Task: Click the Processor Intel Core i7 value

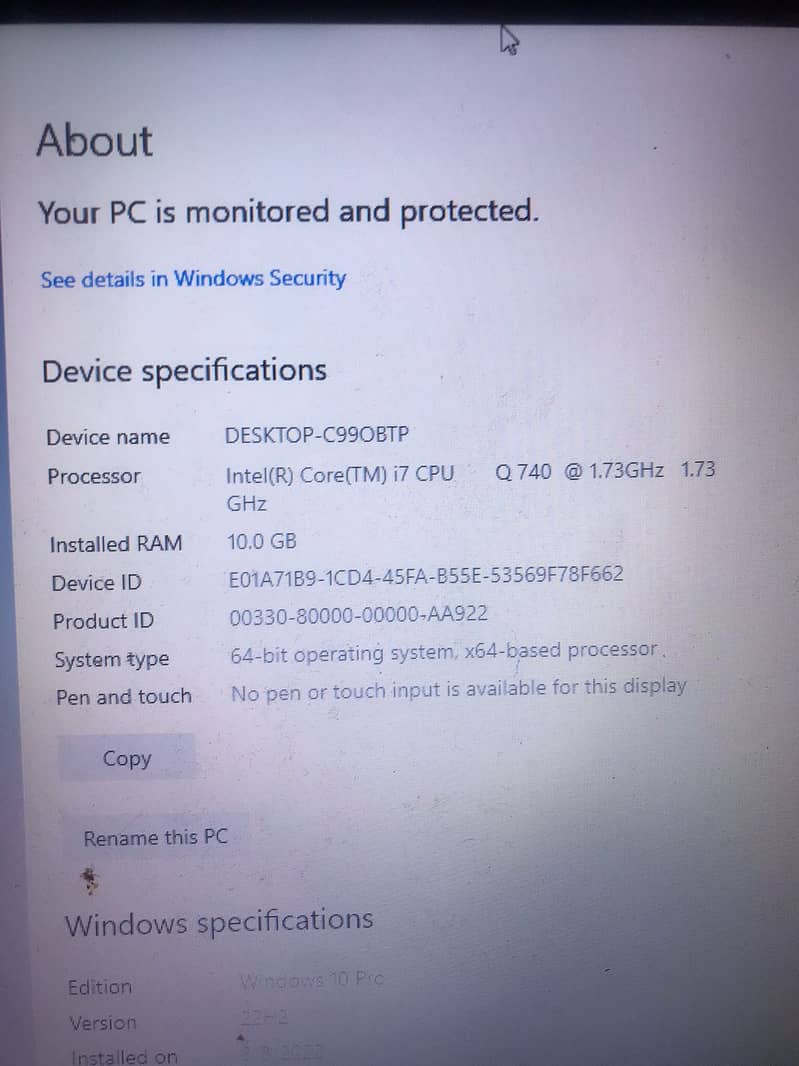Action: tap(470, 487)
